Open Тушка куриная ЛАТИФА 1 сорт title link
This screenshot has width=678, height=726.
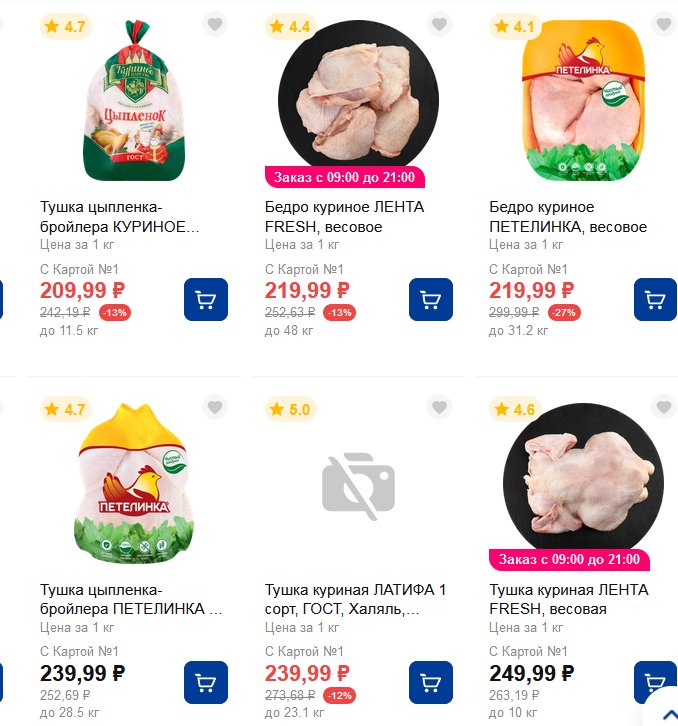point(355,599)
